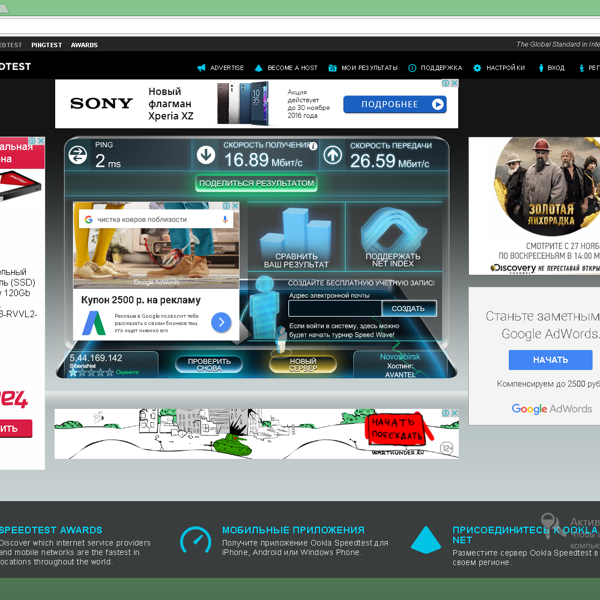This screenshot has width=600, height=600.
Task: Click the blue pyramid Ookla Net icon
Action: coord(426,540)
